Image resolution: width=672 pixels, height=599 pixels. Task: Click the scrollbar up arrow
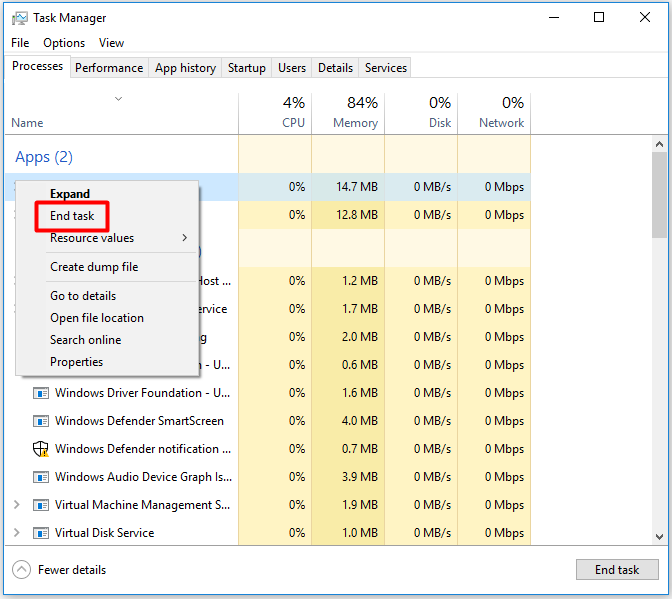659,144
